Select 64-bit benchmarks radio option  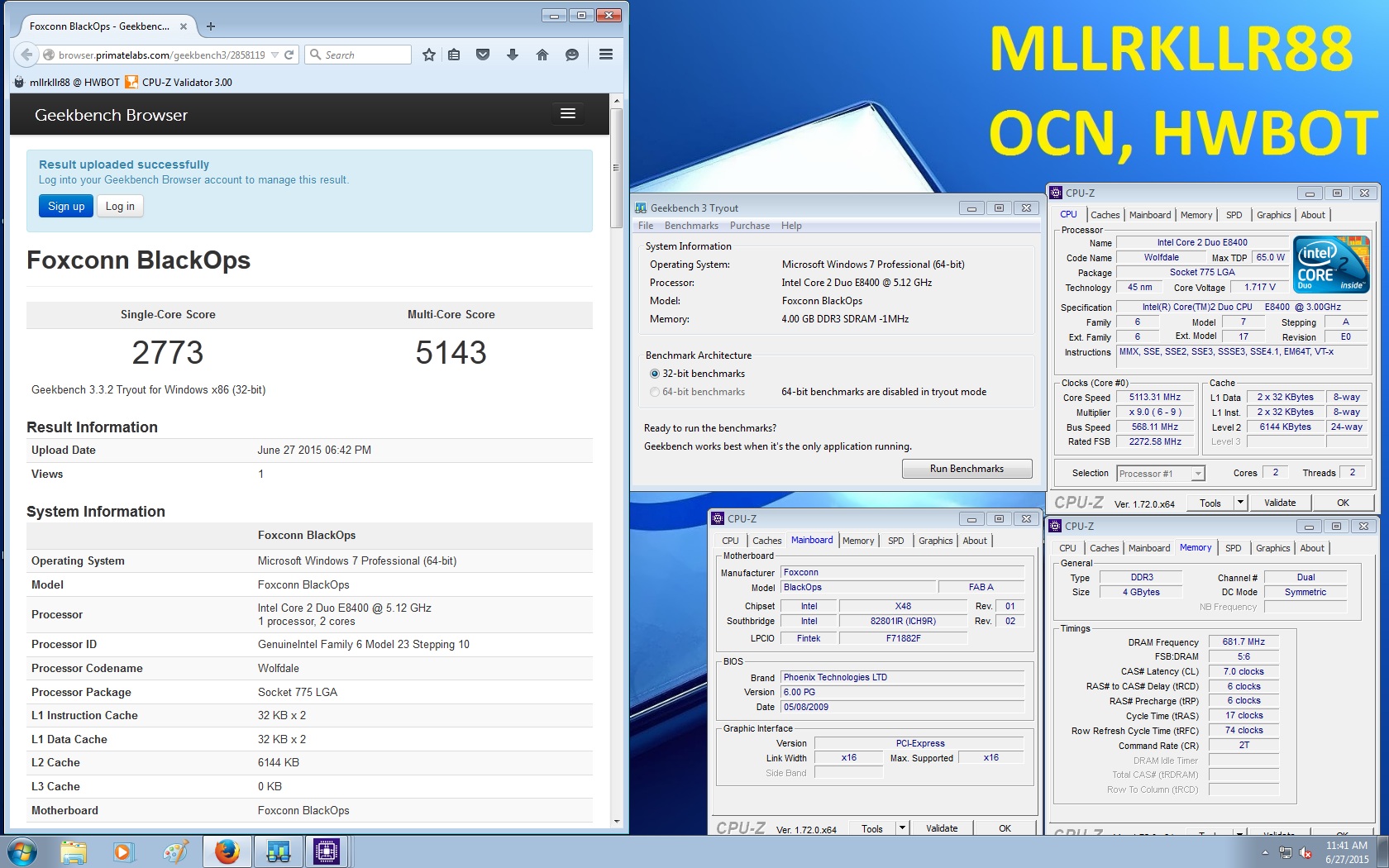(655, 392)
